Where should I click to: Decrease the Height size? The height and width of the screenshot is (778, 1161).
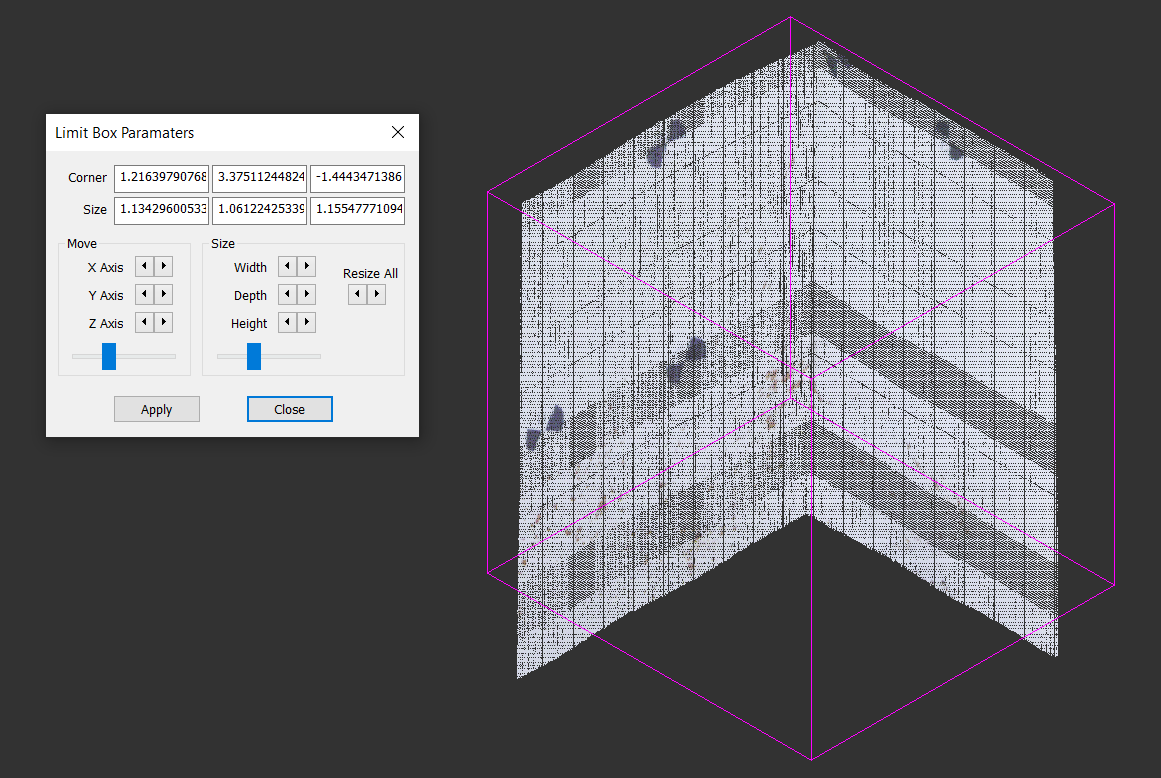pyautogui.click(x=288, y=322)
